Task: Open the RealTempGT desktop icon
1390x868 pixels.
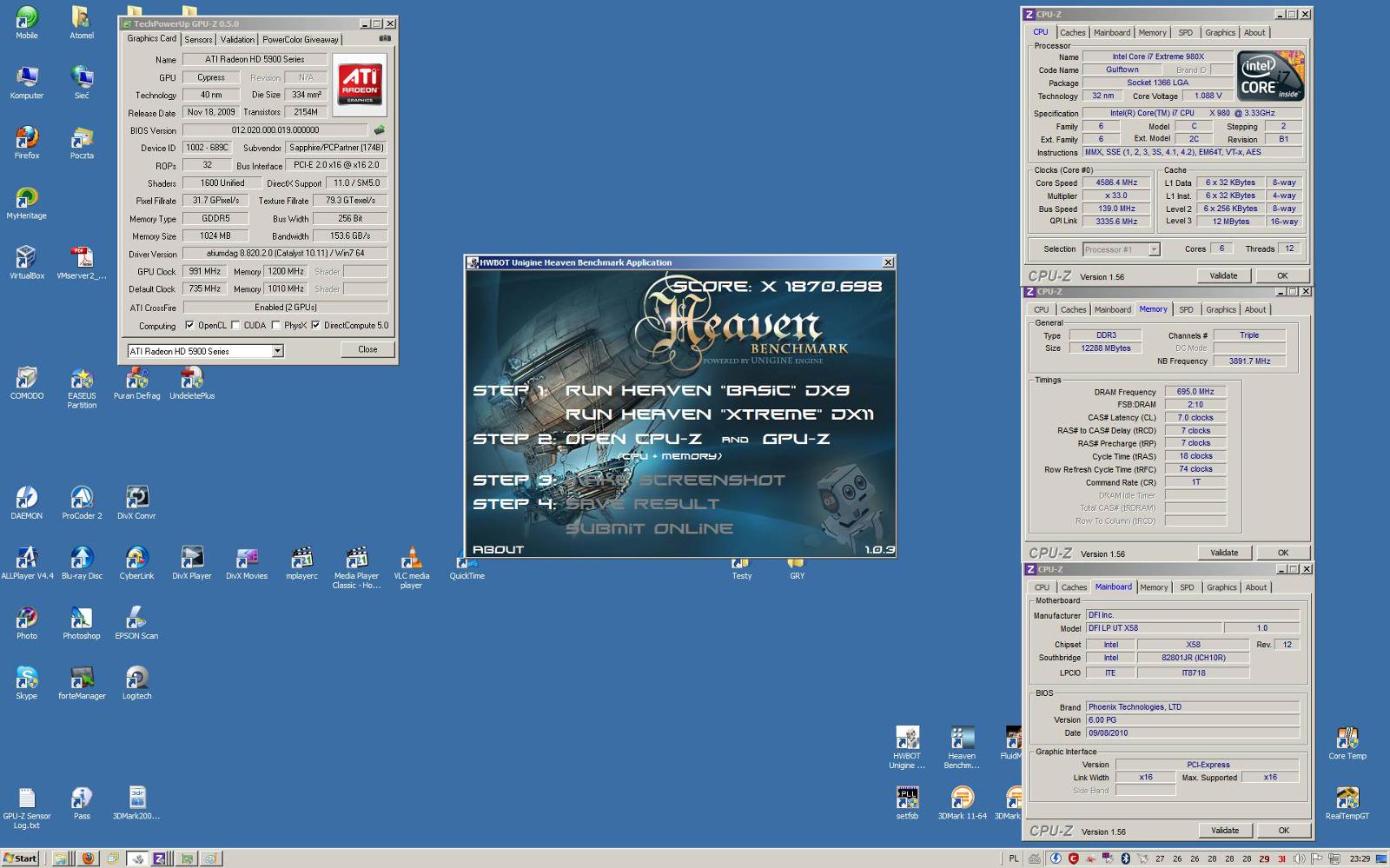Action: (1347, 803)
